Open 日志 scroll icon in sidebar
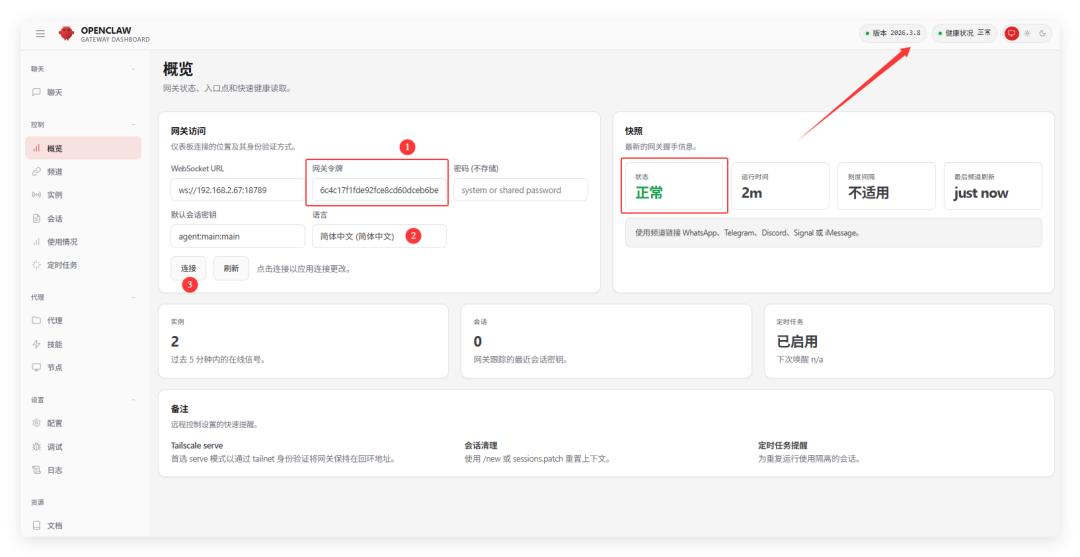The image size is (1080, 557). [x=37, y=470]
